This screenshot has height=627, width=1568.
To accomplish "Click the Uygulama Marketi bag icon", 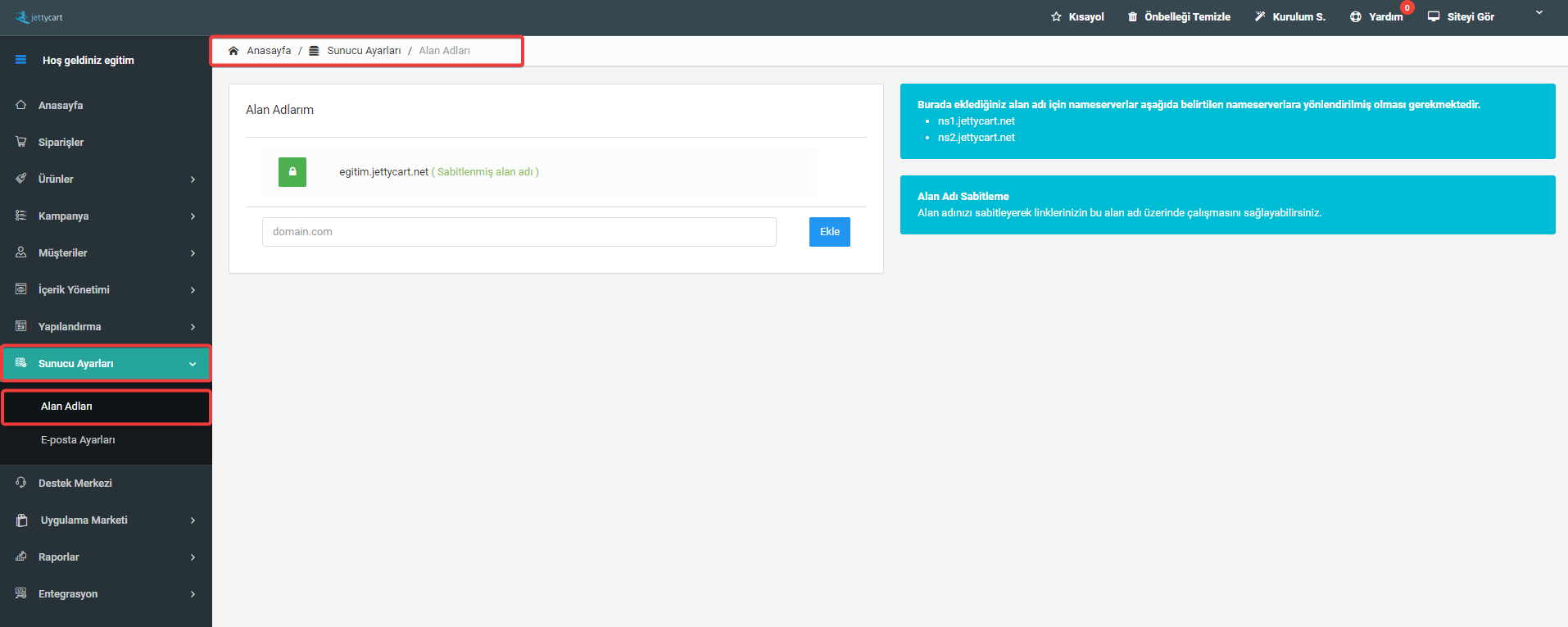I will [22, 520].
